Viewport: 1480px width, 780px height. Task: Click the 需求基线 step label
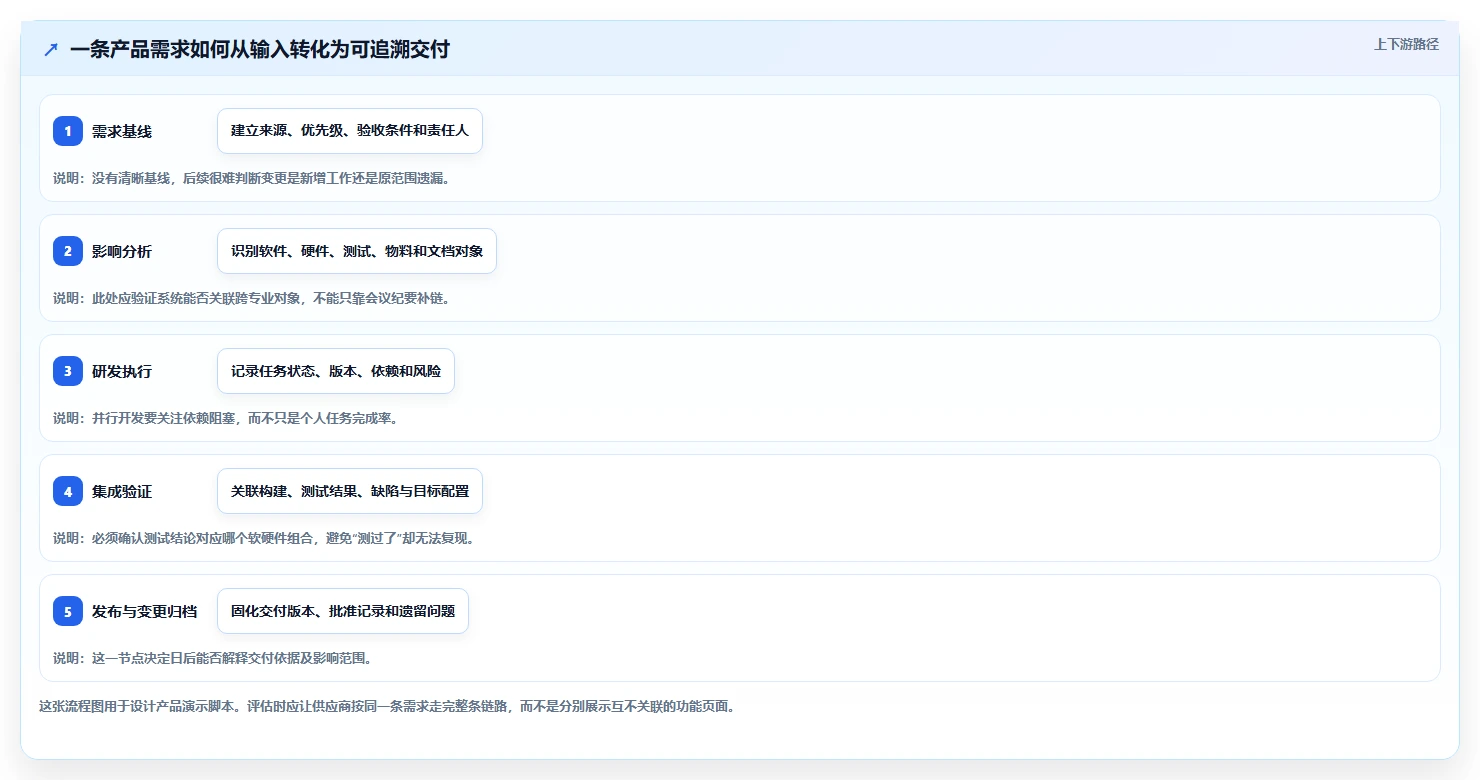point(122,131)
